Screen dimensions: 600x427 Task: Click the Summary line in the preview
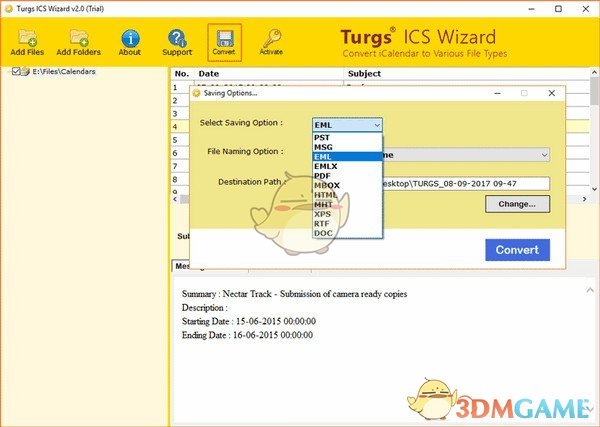pyautogui.click(x=294, y=294)
